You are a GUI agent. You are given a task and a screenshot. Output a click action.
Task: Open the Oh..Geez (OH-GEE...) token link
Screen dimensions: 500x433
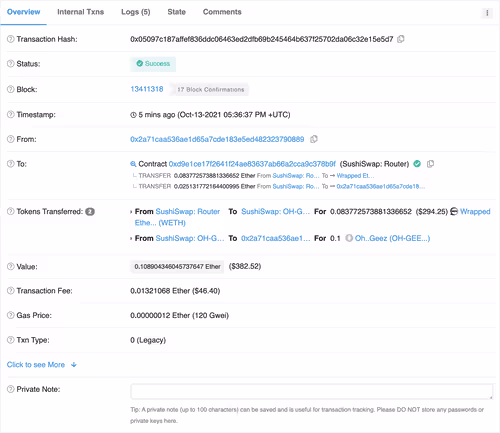(392, 238)
